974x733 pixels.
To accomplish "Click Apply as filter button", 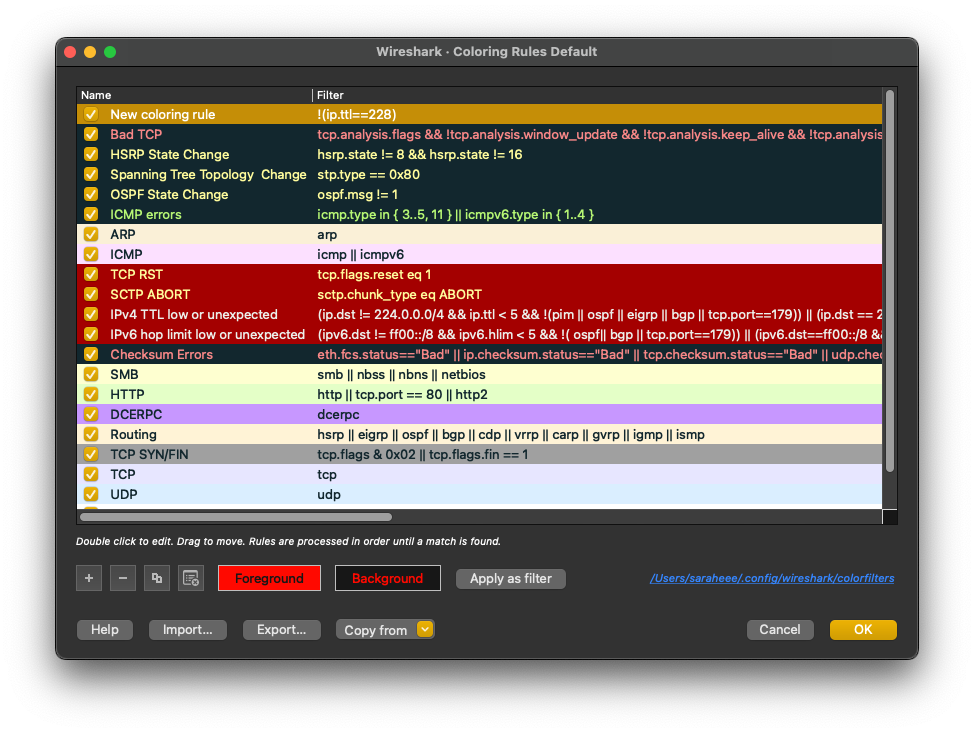I will 511,578.
